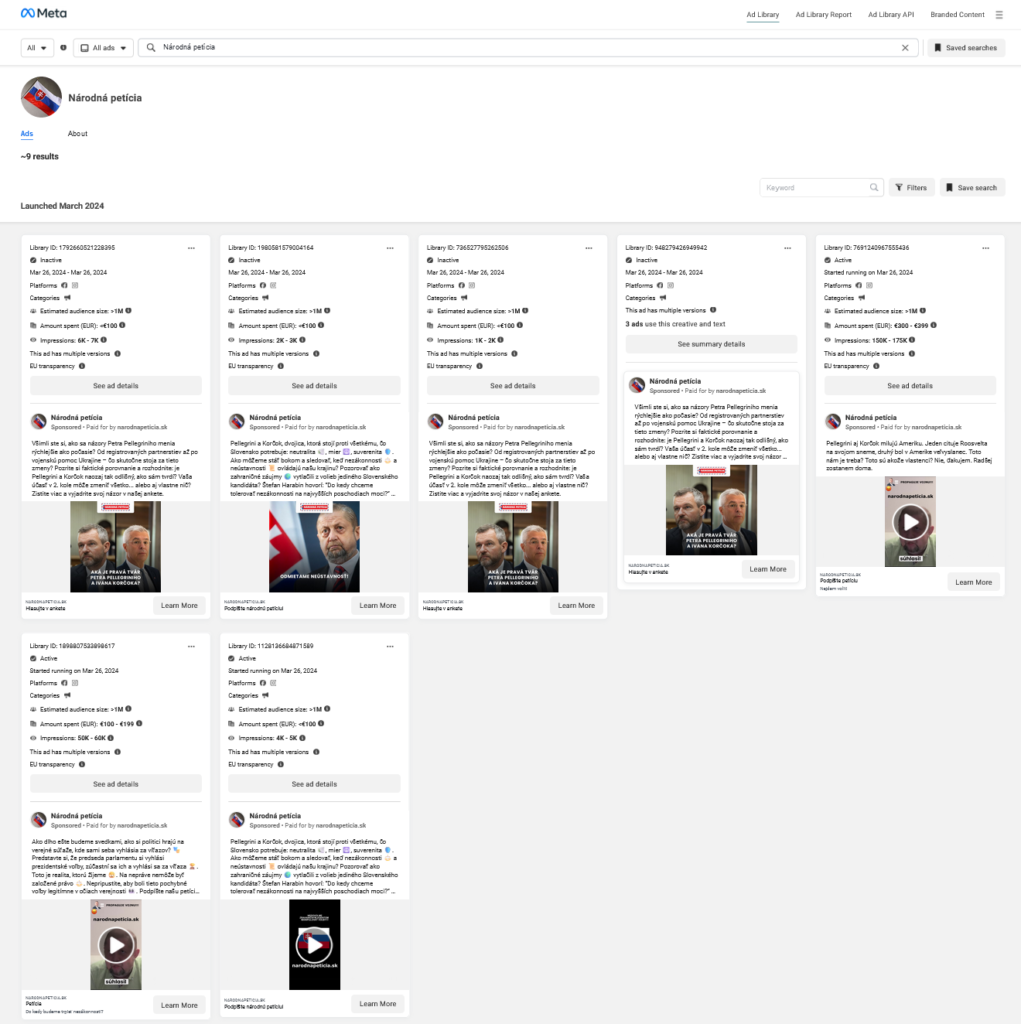Image resolution: width=1021 pixels, height=1024 pixels.
Task: Click the info icon beside Impressions 150K - 175K
Action: (912, 340)
